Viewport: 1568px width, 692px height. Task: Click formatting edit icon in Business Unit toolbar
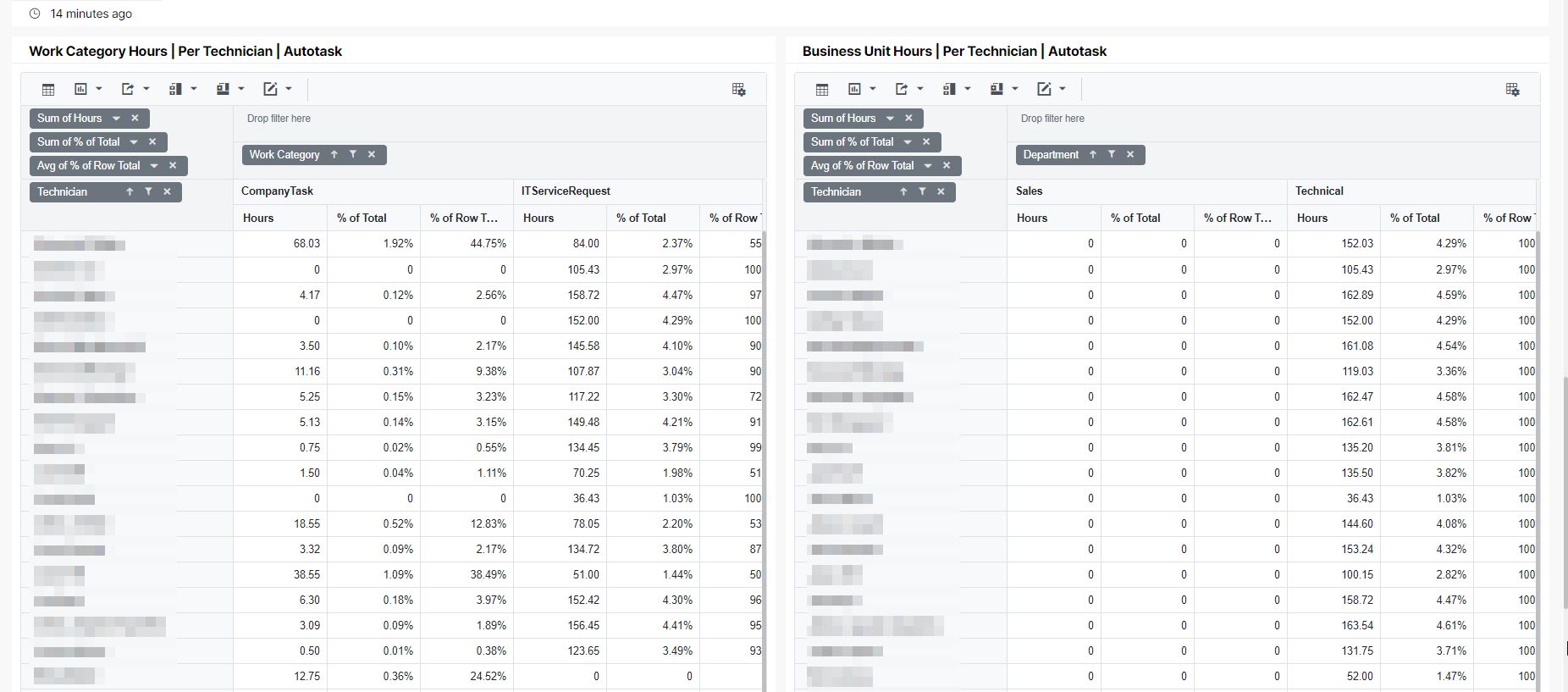(1045, 89)
